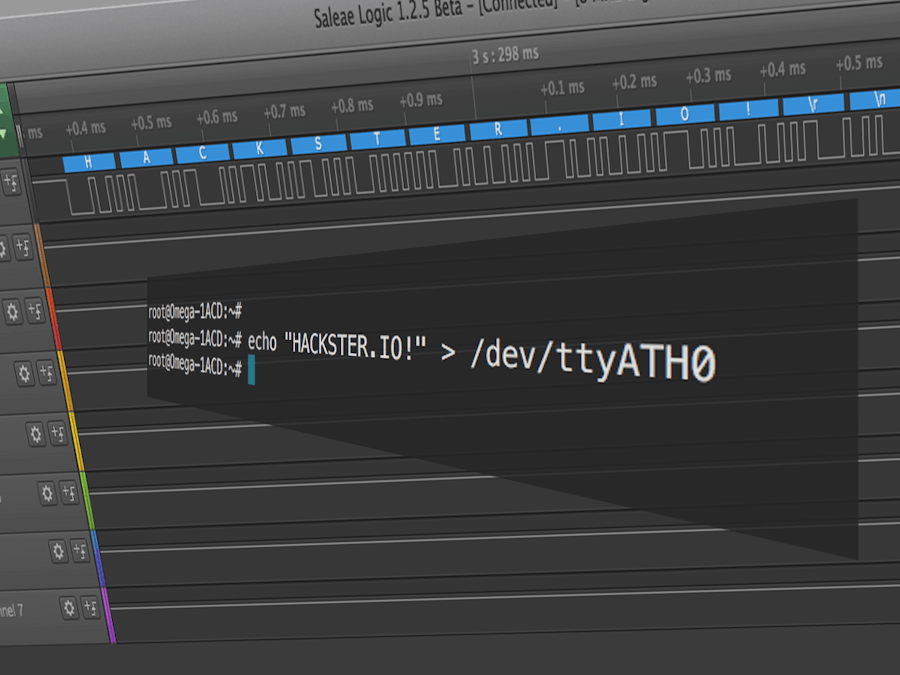Select the decoded 'A' byte label
The height and width of the screenshot is (675, 900).
(x=146, y=157)
